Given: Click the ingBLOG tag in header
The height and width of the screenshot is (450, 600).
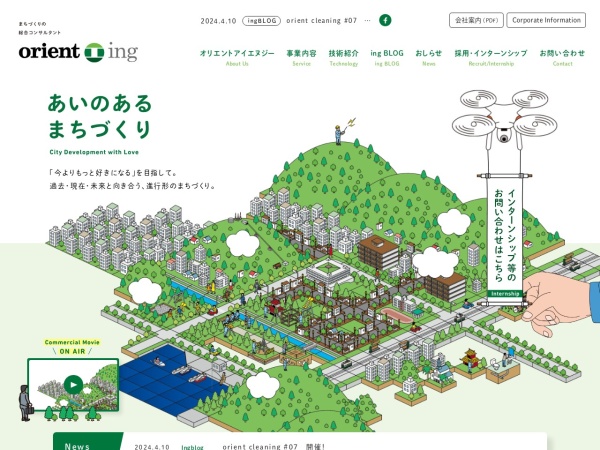Looking at the screenshot, I should coord(261,21).
